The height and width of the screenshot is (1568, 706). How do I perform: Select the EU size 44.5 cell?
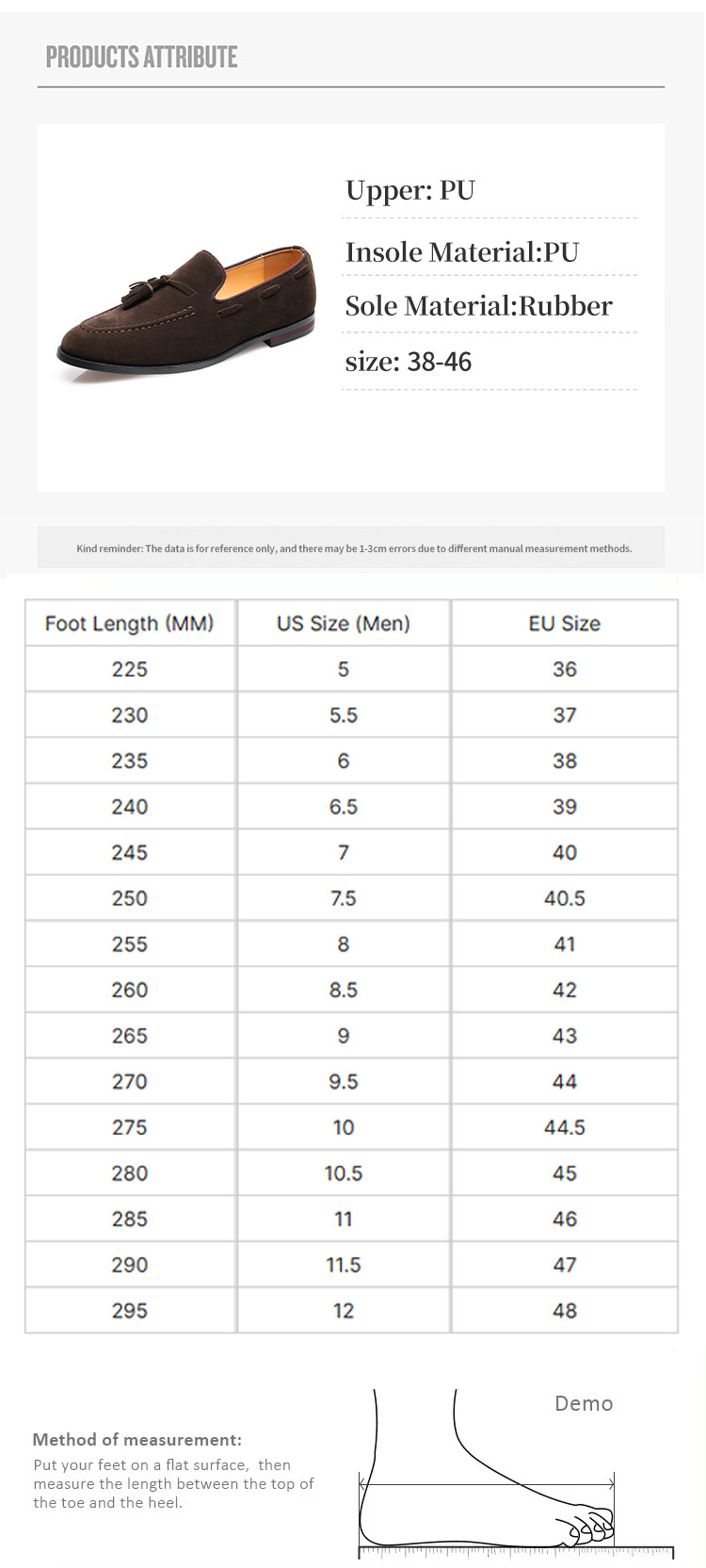pyautogui.click(x=564, y=1127)
